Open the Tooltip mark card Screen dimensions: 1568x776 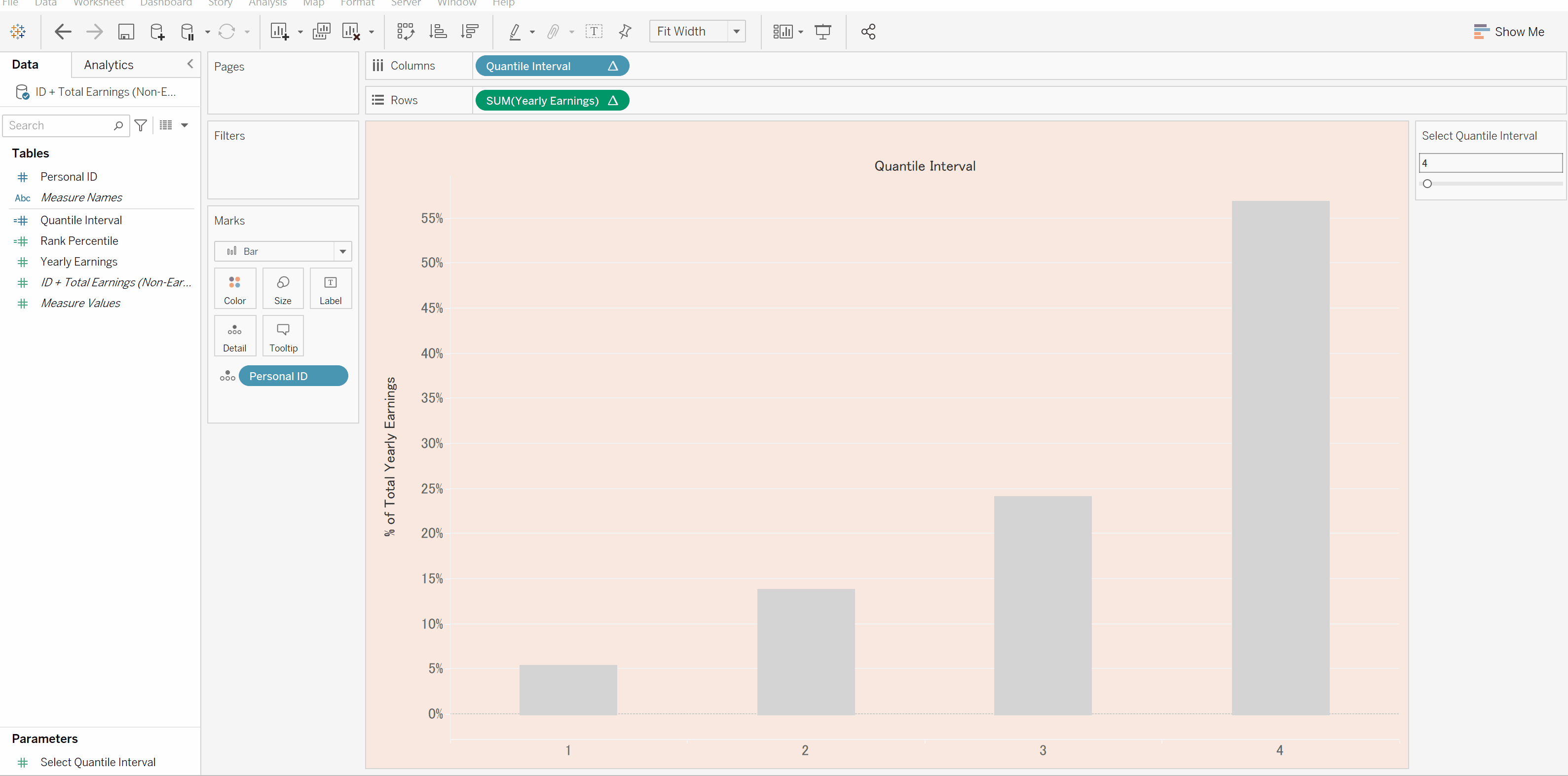point(282,336)
